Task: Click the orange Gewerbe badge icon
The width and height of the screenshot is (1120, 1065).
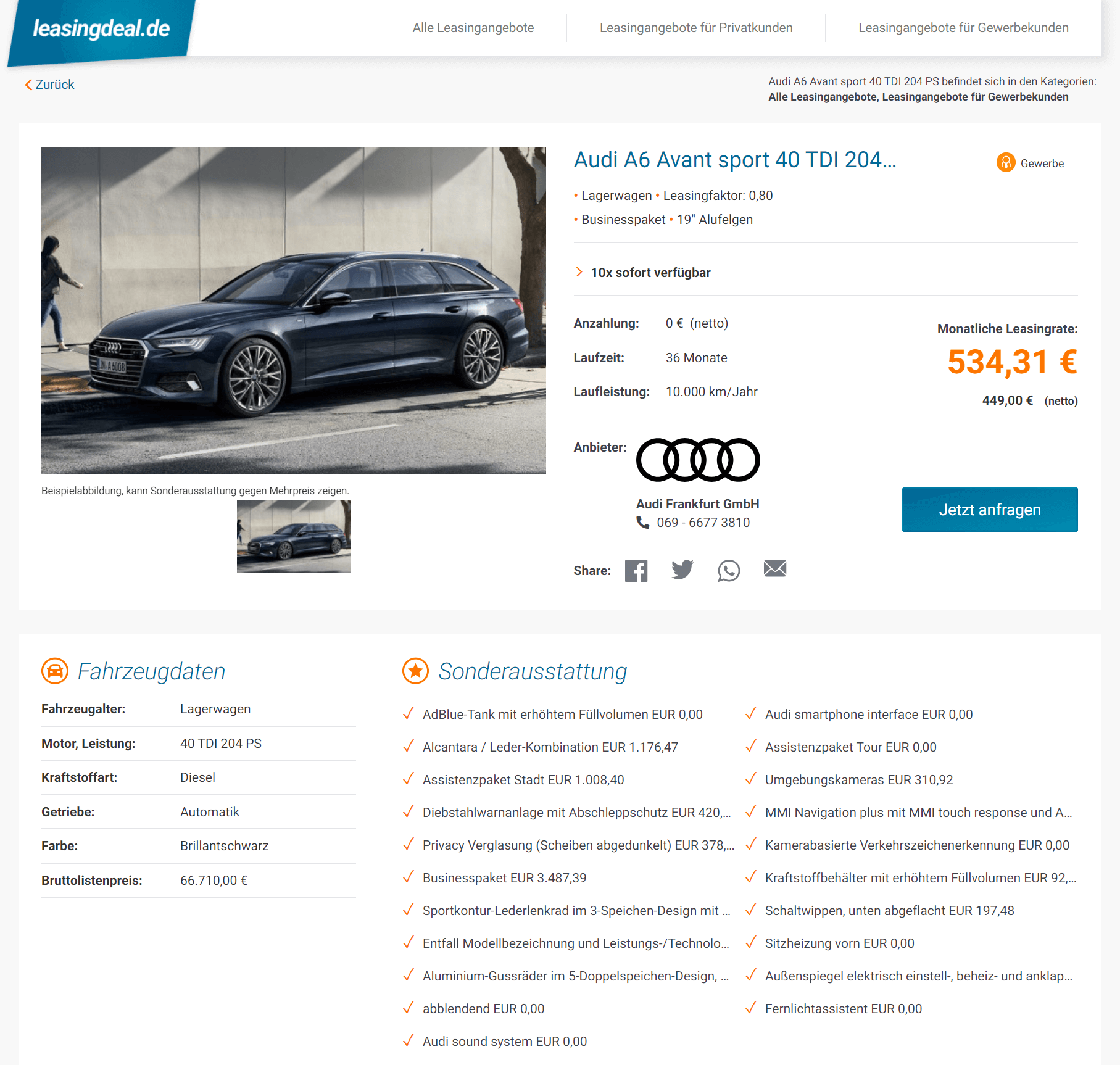Action: pyautogui.click(x=1006, y=162)
